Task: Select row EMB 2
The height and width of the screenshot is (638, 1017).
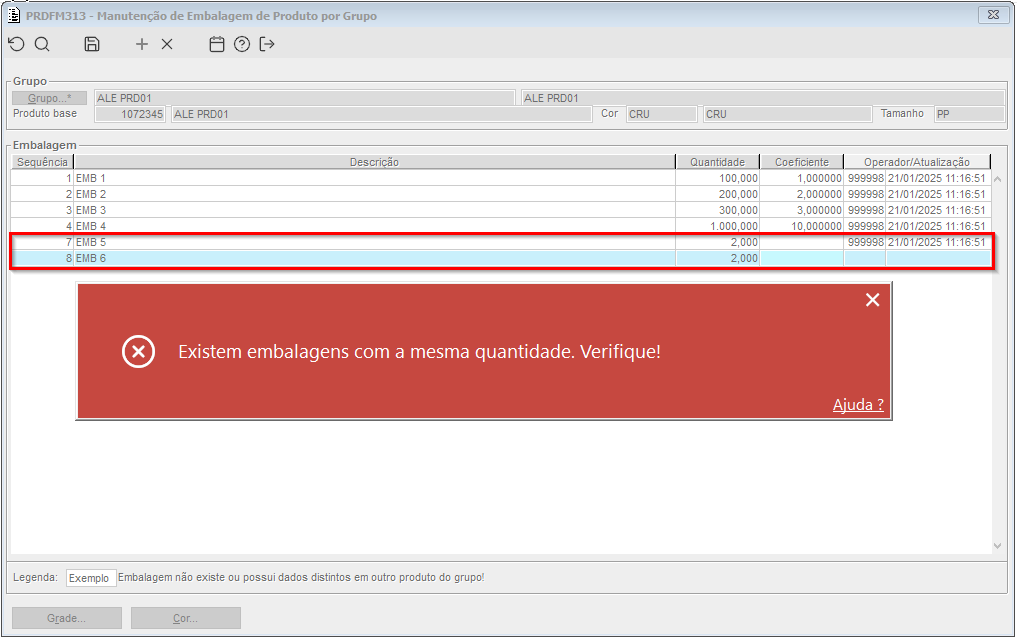Action: pos(501,194)
